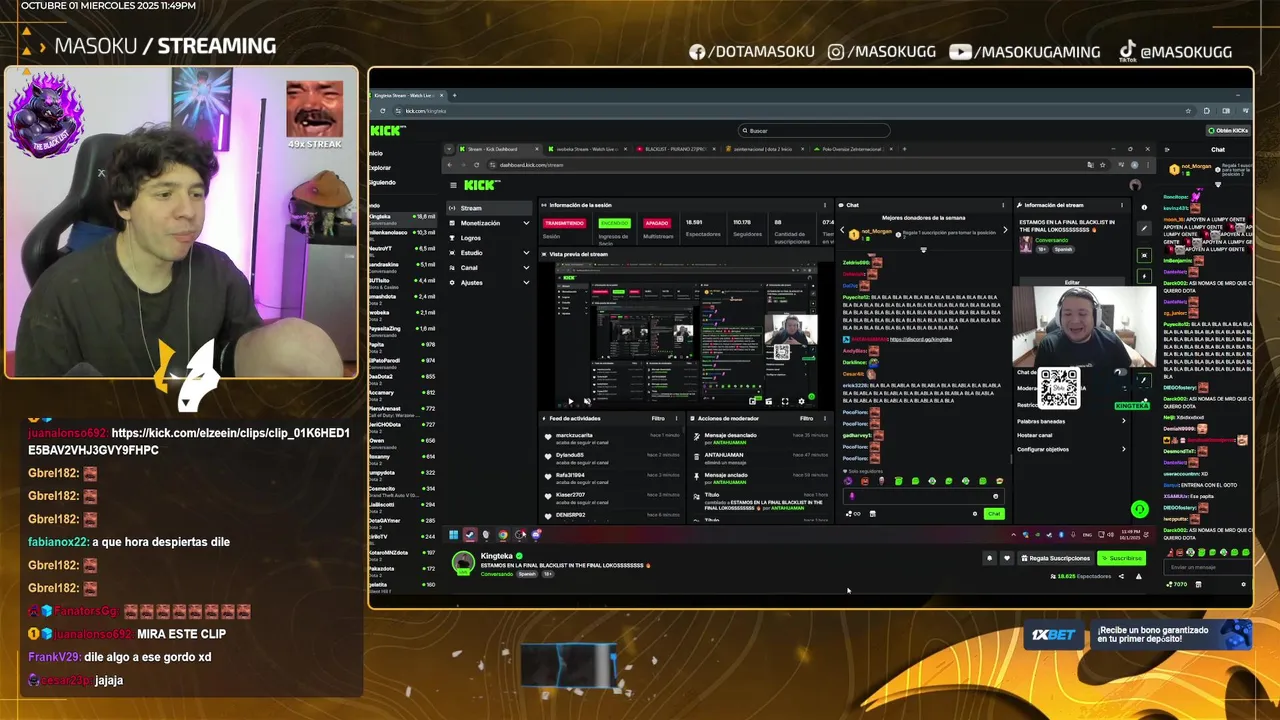1280x720 pixels.
Task: Unmute the stream preview volume icon
Action: click(x=587, y=401)
